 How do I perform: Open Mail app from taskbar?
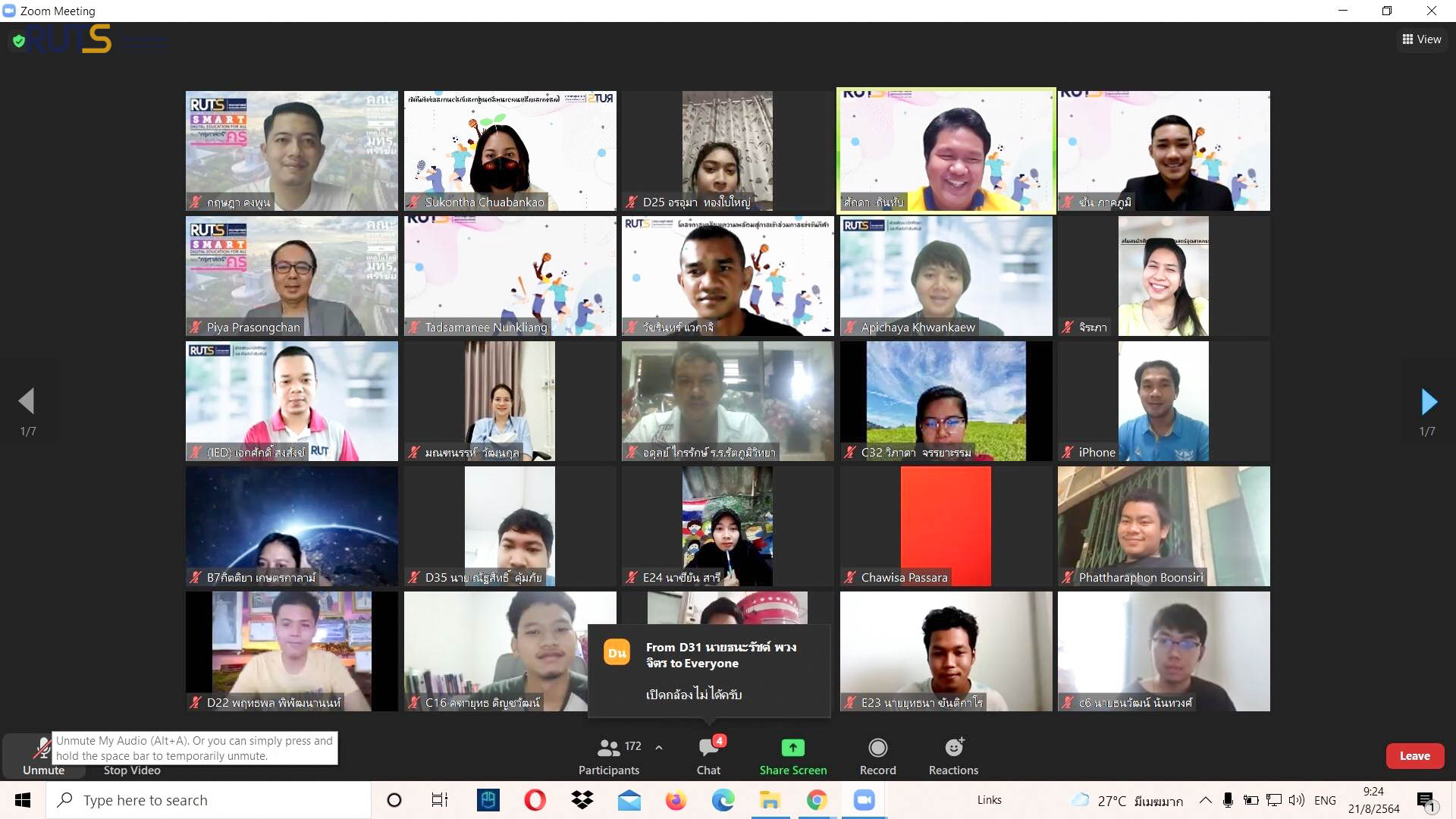click(x=629, y=800)
